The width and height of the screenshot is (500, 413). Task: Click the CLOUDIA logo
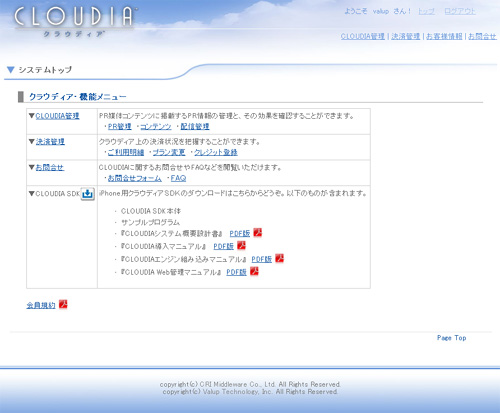click(x=74, y=21)
